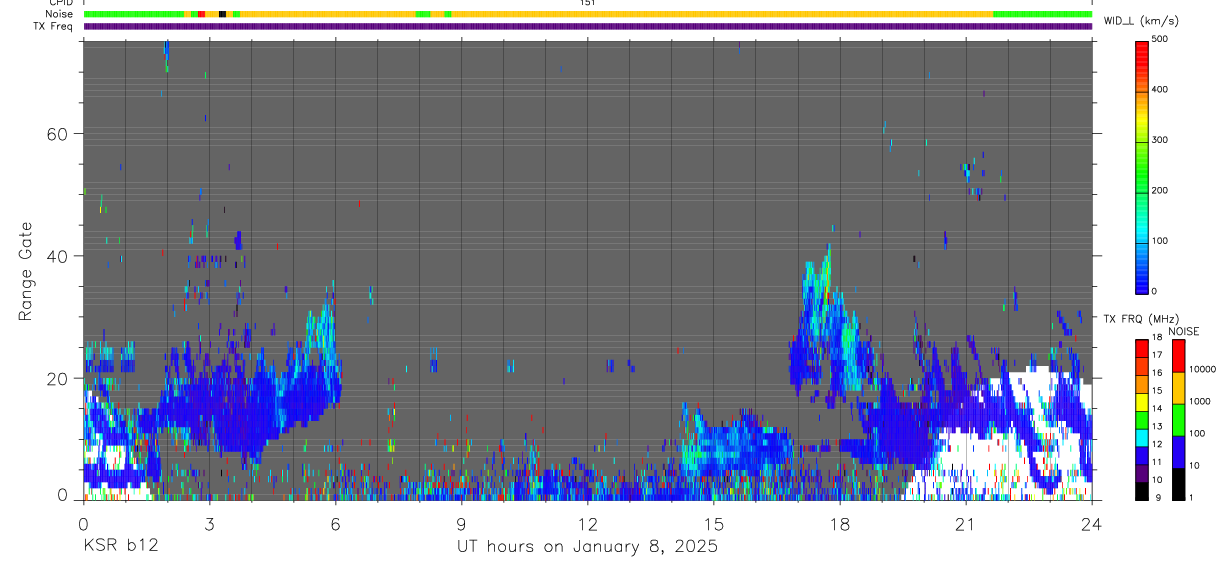This screenshot has width=1228, height=567.
Task: Click the 10000 label on NOISE scale
Action: coord(1203,369)
